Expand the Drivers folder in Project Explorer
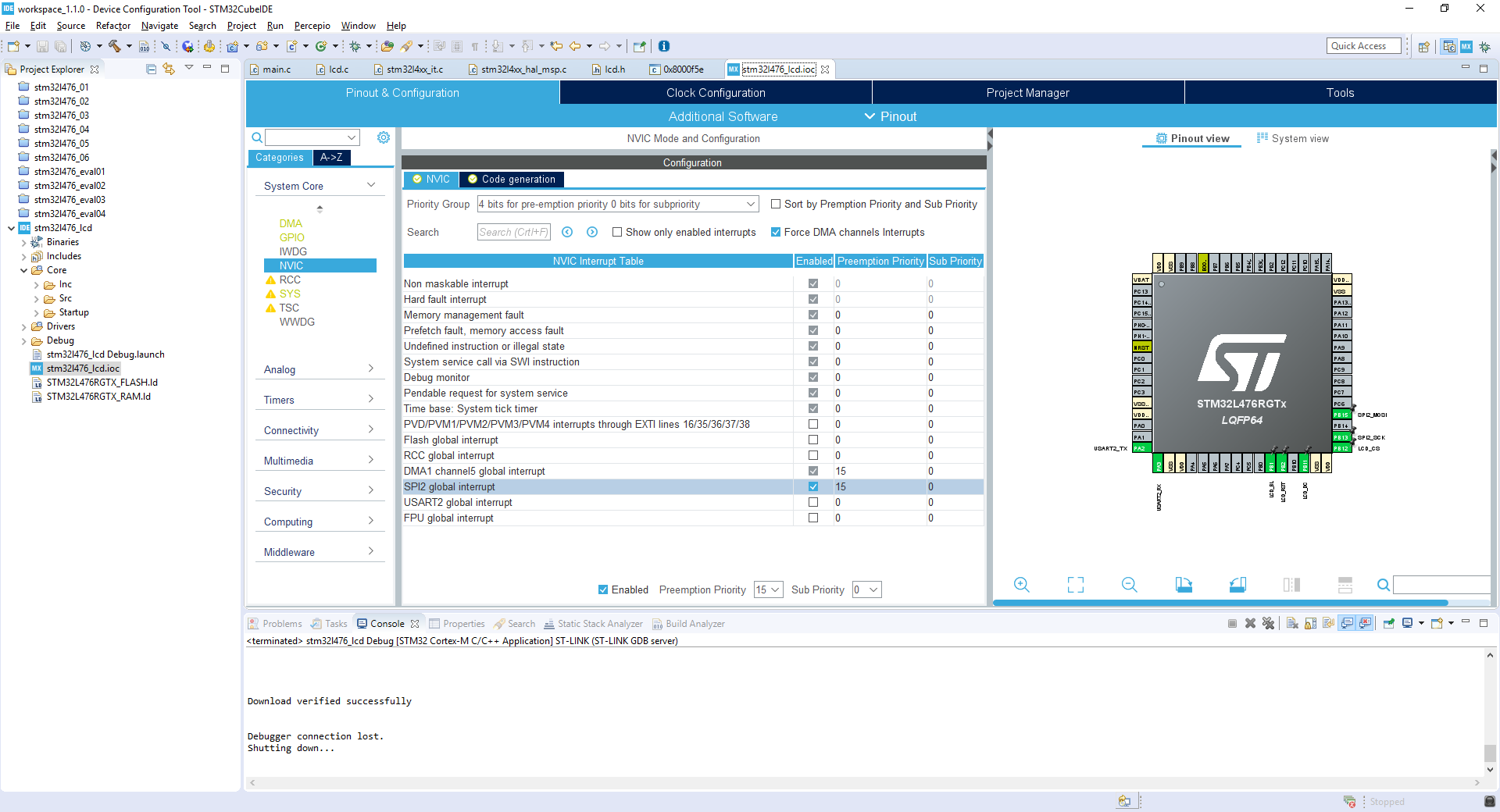The height and width of the screenshot is (812, 1500). point(23,327)
